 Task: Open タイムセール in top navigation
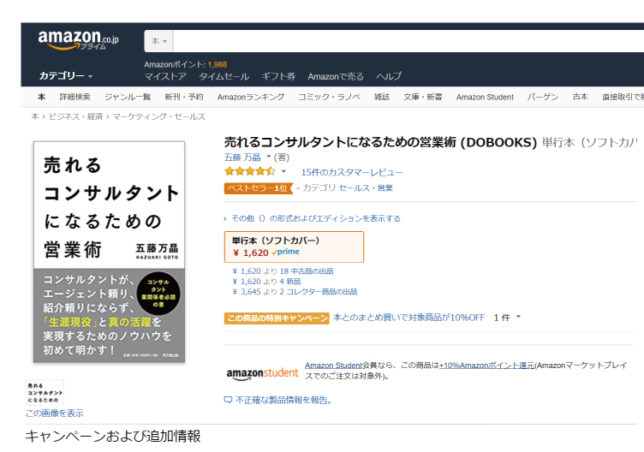(224, 76)
